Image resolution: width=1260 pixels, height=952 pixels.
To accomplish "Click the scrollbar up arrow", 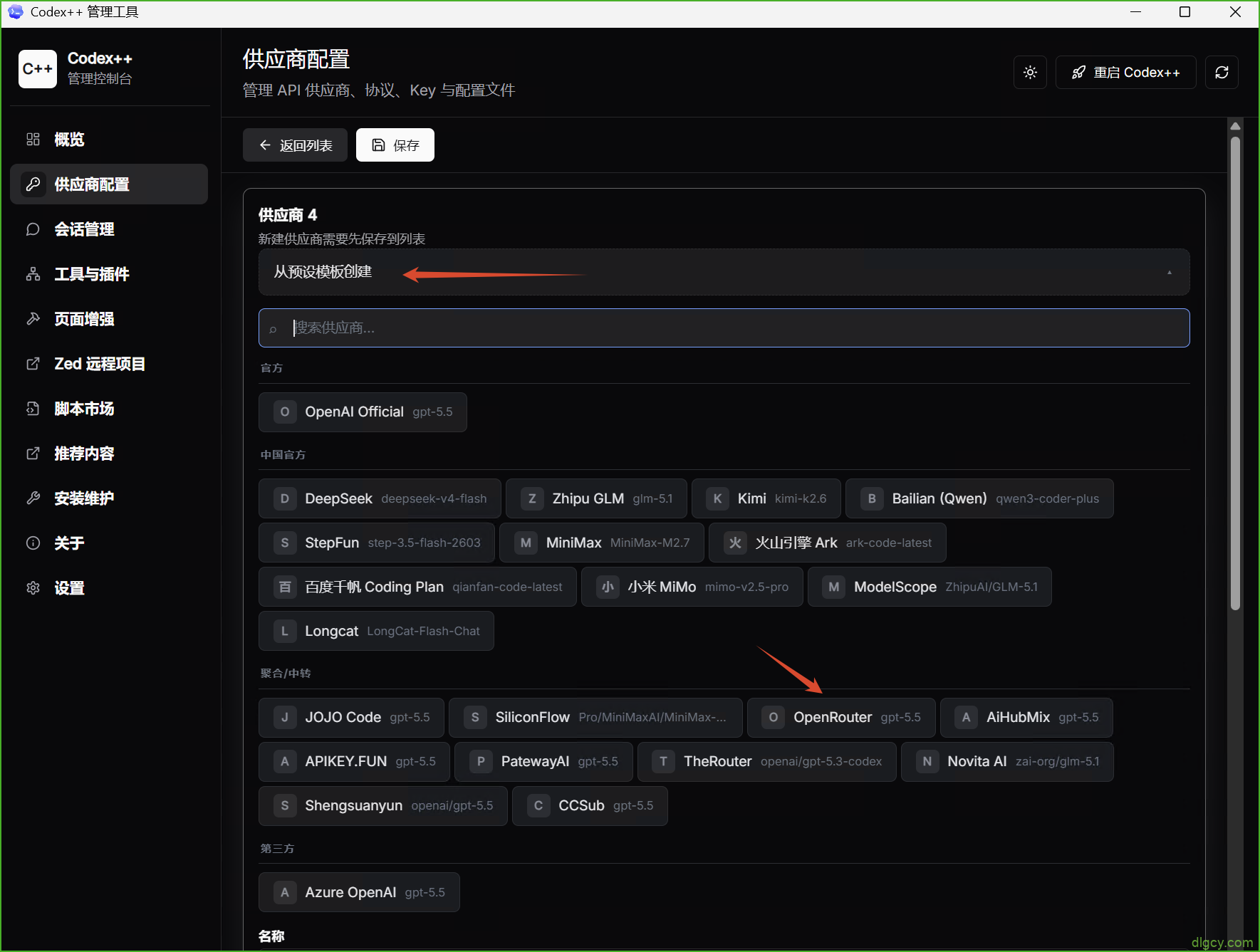I will pos(1235,126).
